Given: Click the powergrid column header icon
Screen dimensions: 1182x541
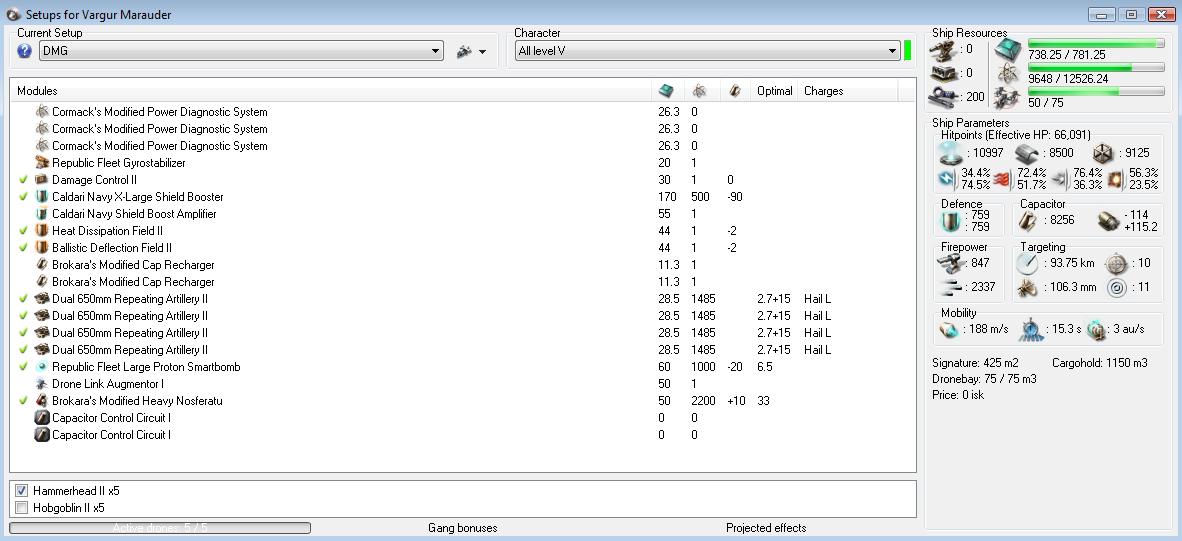Looking at the screenshot, I should 700,91.
